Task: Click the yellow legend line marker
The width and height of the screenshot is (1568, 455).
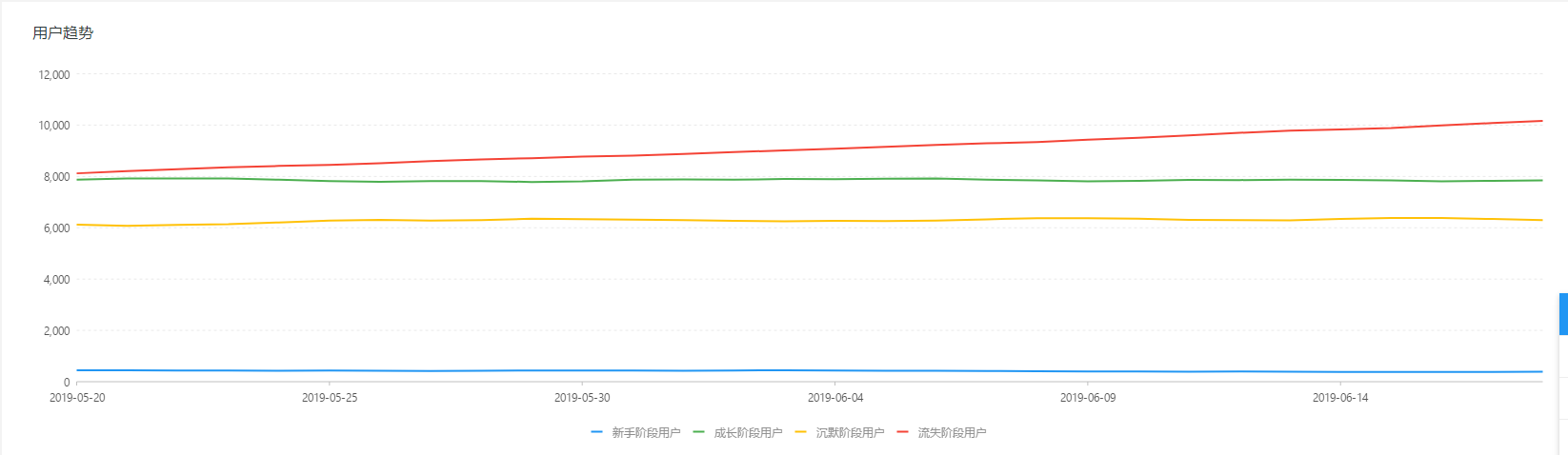Action: pyautogui.click(x=800, y=432)
